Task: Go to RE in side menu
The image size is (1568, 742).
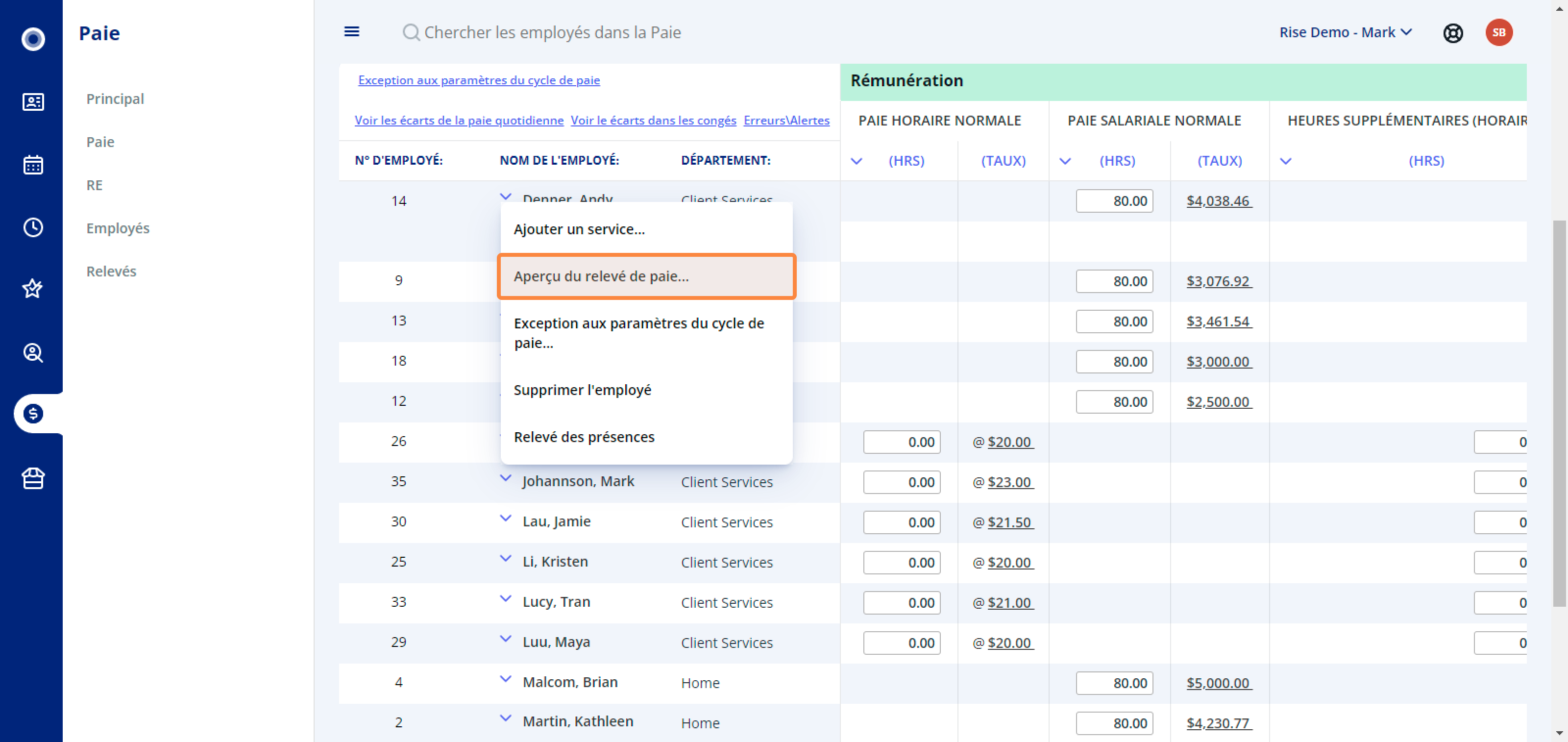Action: tap(95, 185)
